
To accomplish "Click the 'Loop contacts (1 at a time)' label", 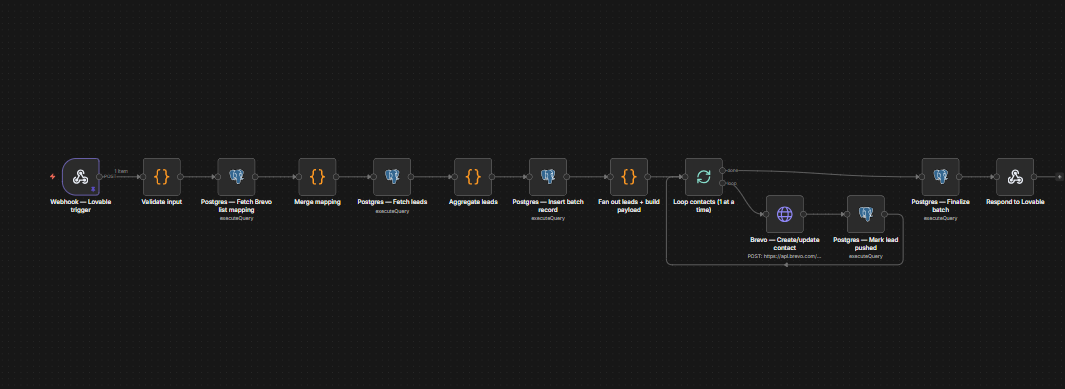I will (x=704, y=206).
